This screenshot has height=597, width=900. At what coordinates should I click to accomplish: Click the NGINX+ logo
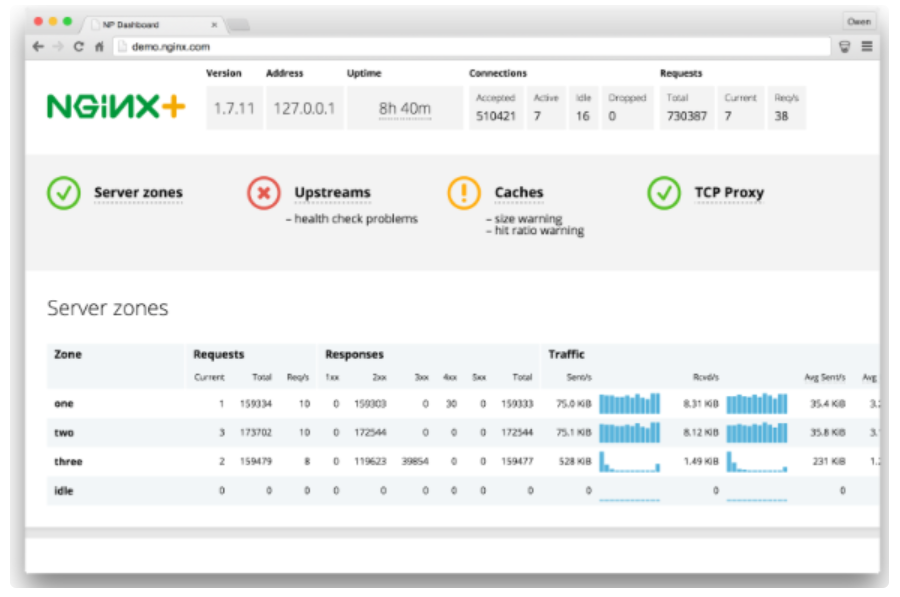[116, 107]
